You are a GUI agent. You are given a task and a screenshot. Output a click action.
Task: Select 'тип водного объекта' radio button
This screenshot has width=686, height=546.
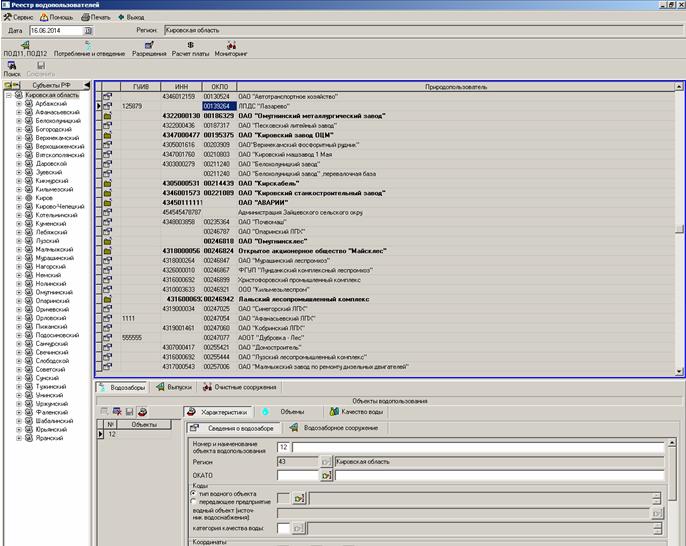point(193,493)
